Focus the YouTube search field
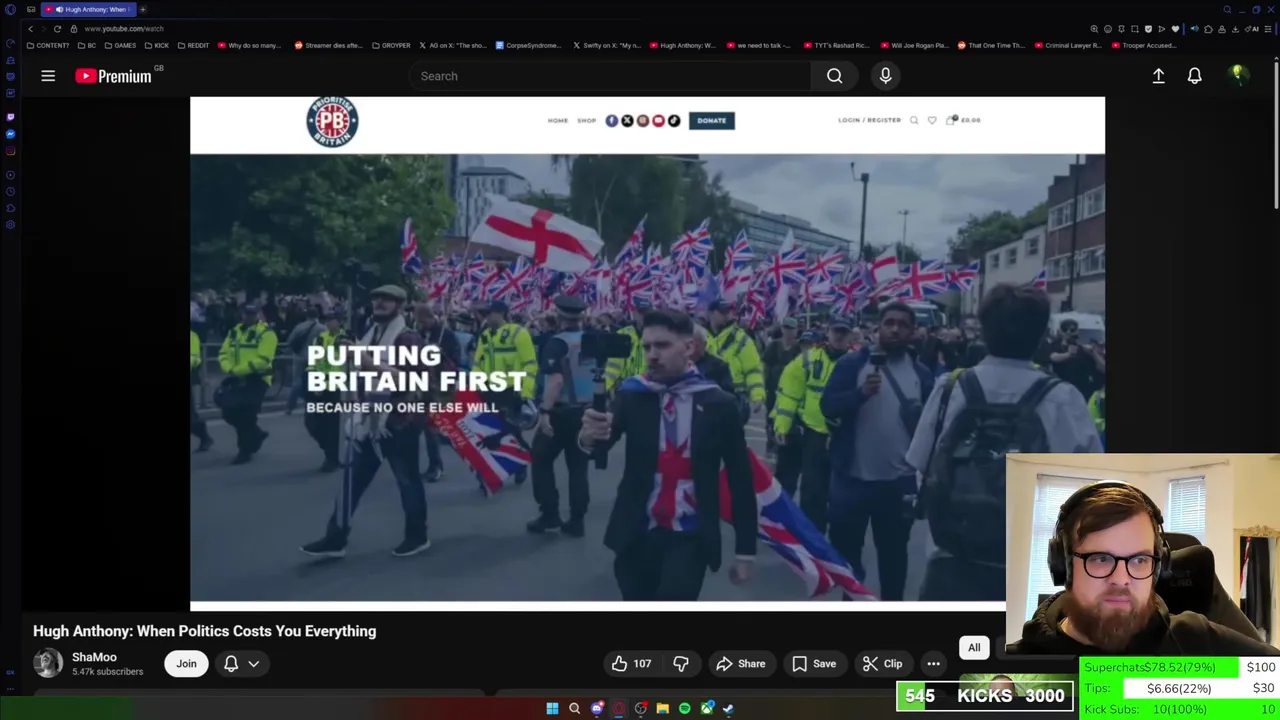Viewport: 1280px width, 720px height. [x=610, y=76]
